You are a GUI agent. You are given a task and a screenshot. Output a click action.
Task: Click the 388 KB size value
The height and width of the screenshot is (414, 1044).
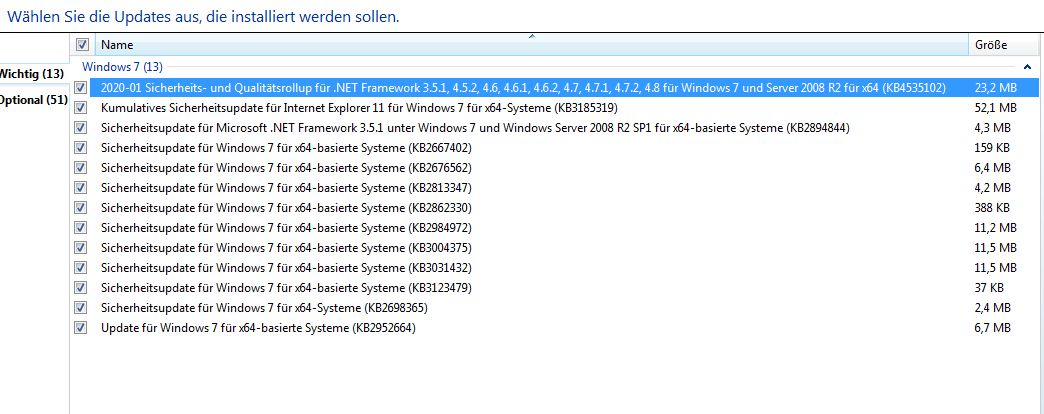coord(992,207)
